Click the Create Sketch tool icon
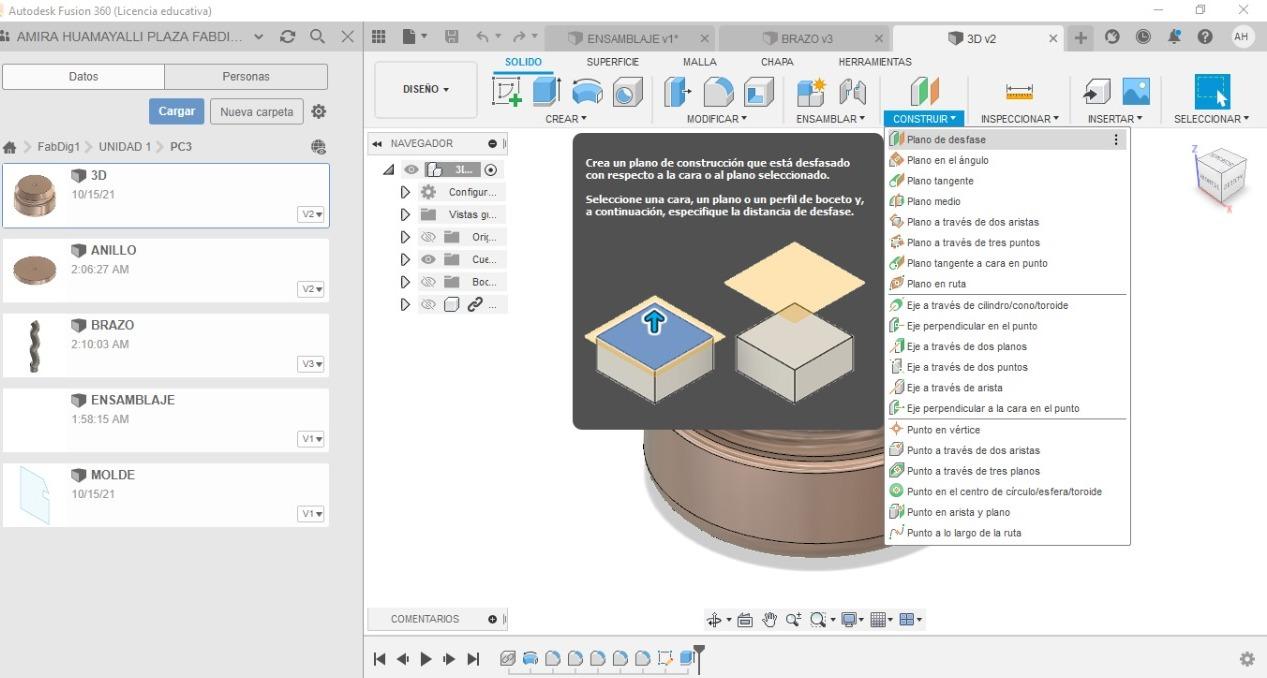This screenshot has height=678, width=1267. pos(508,92)
